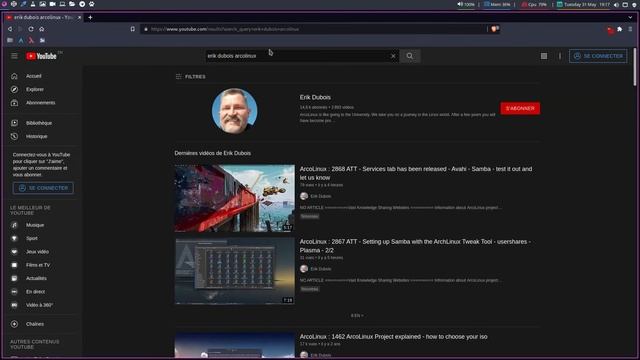This screenshot has width=640, height=360.
Task: Open new browser tab
Action: (x=90, y=18)
